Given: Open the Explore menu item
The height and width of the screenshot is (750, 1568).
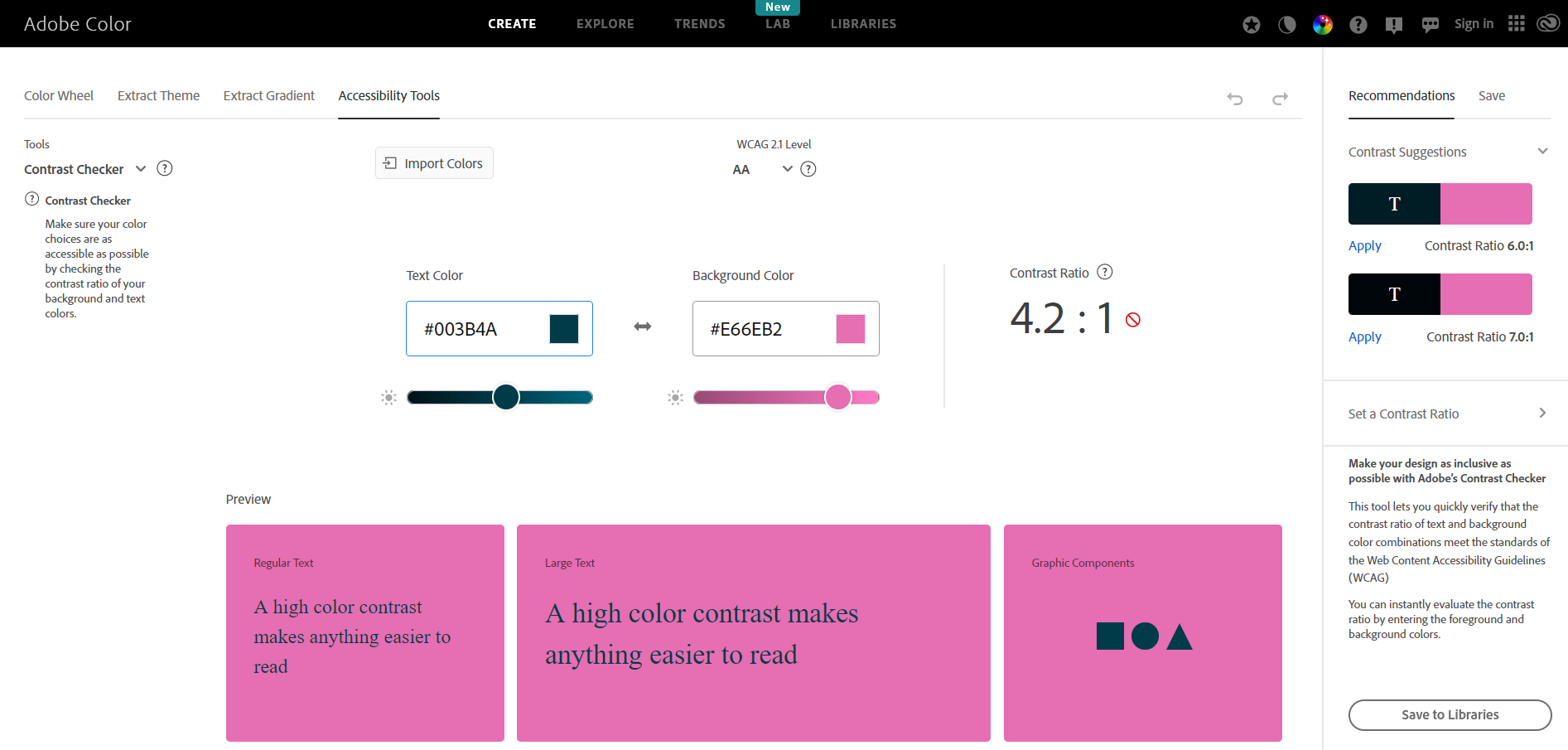Looking at the screenshot, I should click(x=605, y=24).
